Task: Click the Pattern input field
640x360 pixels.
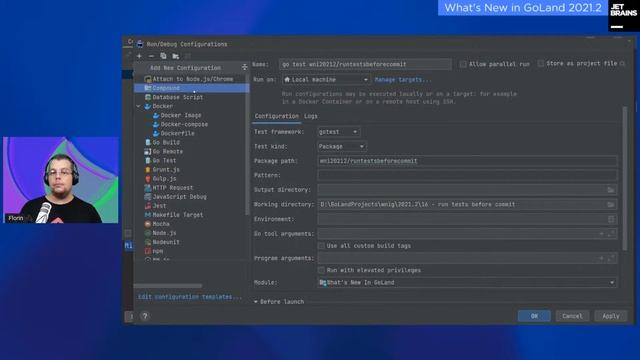Action: 467,176
